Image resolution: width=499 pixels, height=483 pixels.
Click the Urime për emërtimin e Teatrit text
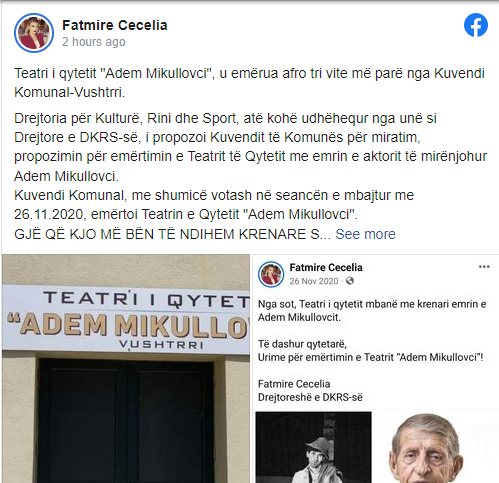(x=370, y=357)
